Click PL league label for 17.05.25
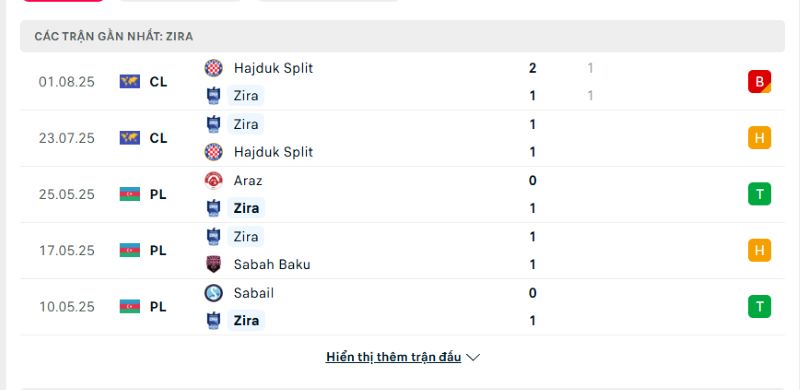This screenshot has width=800, height=390. [158, 251]
